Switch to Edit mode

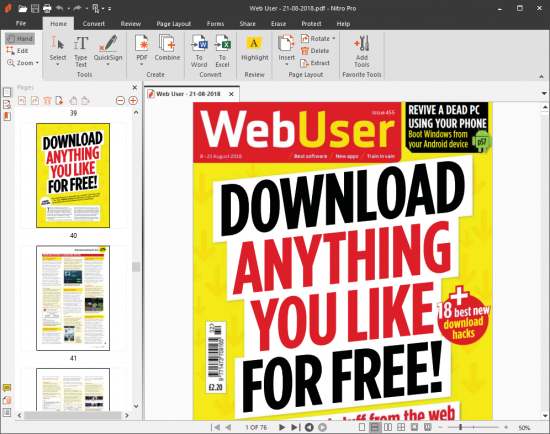[18, 51]
